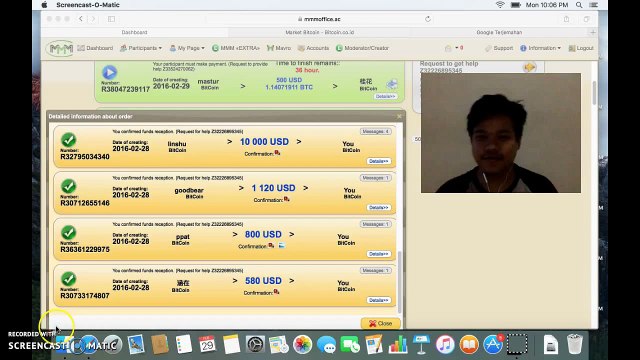Click Details on the 1 120 USD order
Image resolution: width=640 pixels, height=360 pixels.
[378, 208]
